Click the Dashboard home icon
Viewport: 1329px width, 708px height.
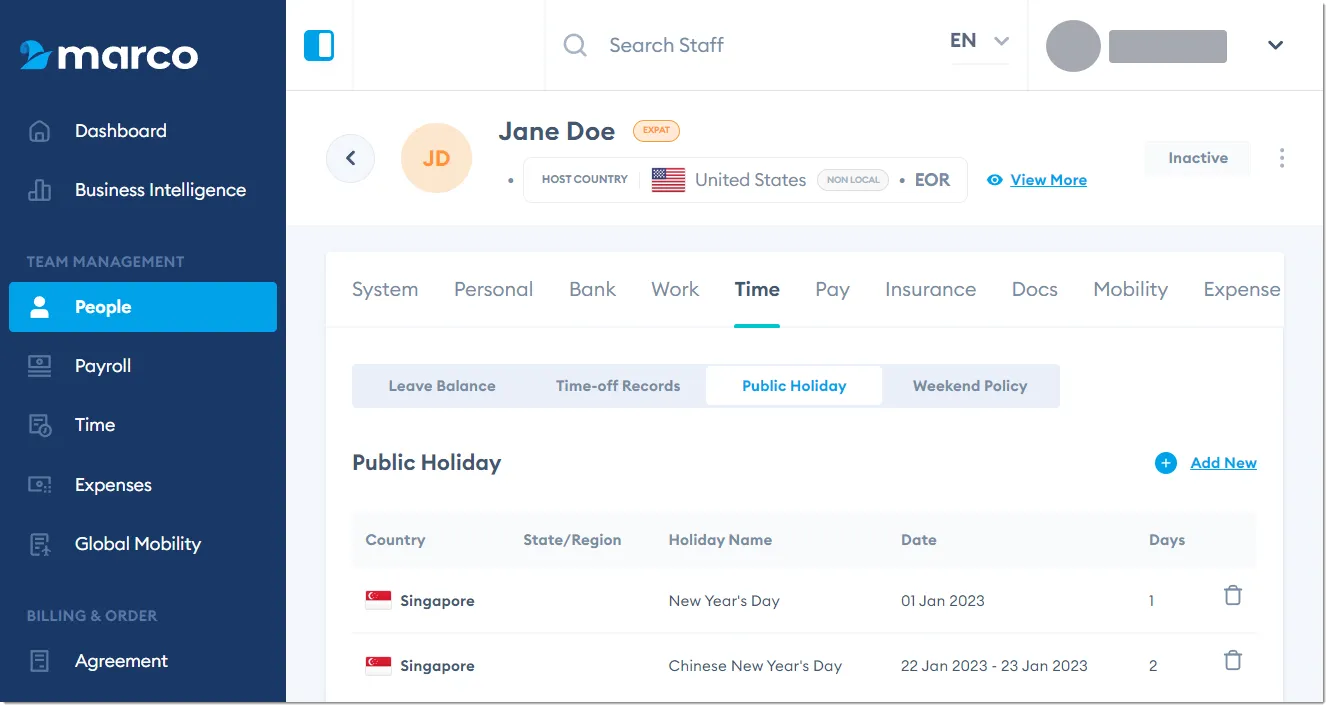click(40, 131)
